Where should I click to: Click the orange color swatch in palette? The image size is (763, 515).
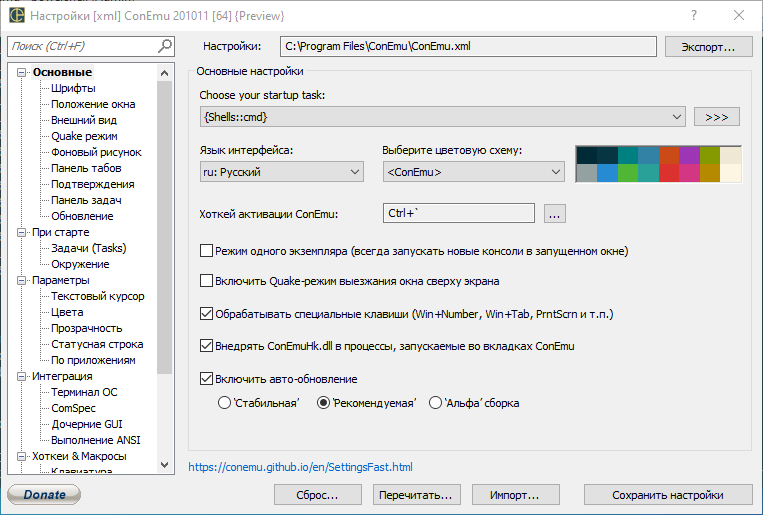click(669, 155)
